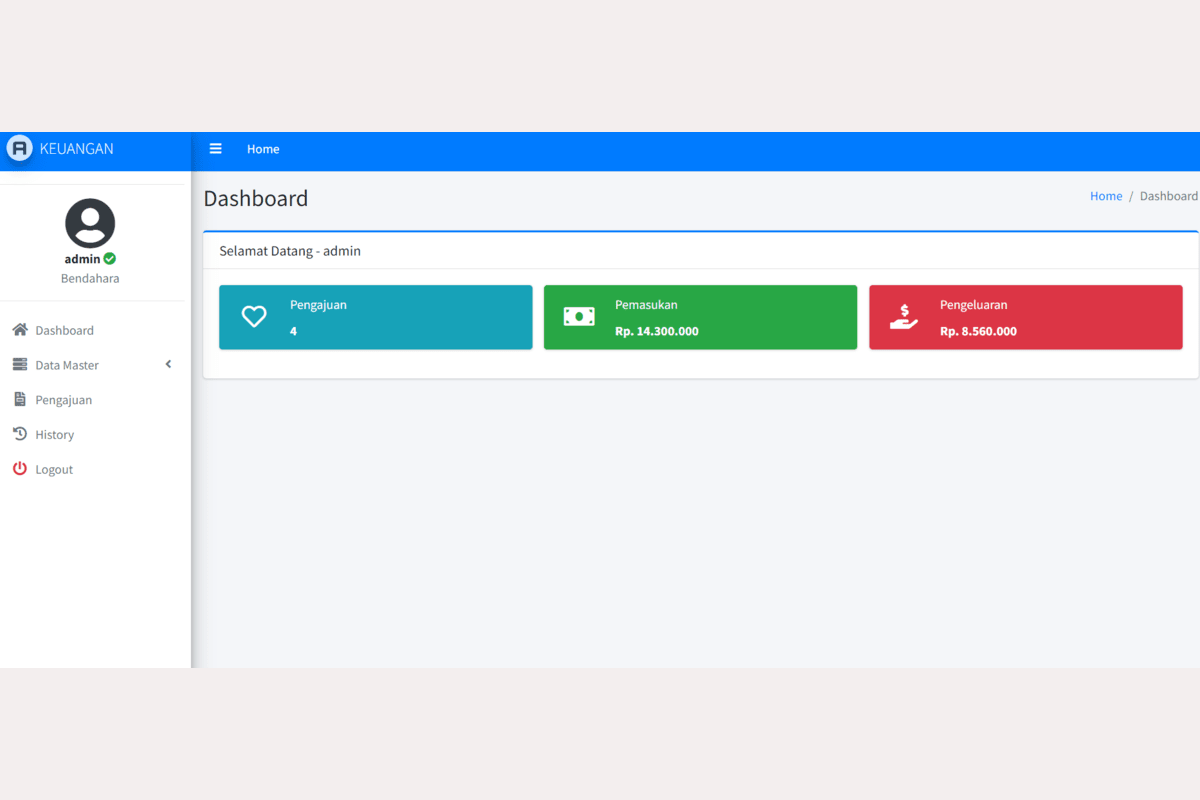Click the green verified badge beside admin

coord(110,259)
